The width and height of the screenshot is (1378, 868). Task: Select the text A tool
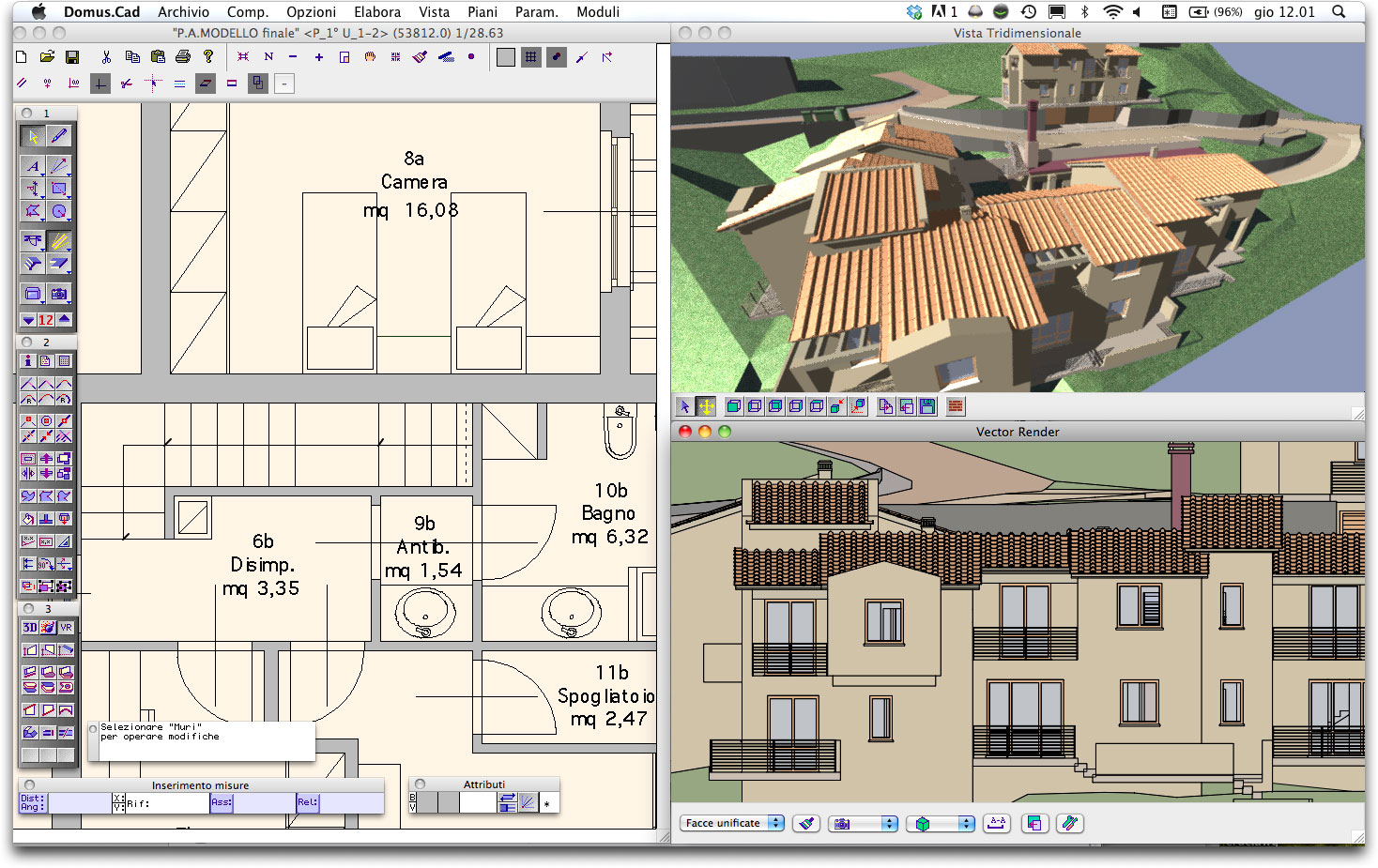(x=33, y=166)
